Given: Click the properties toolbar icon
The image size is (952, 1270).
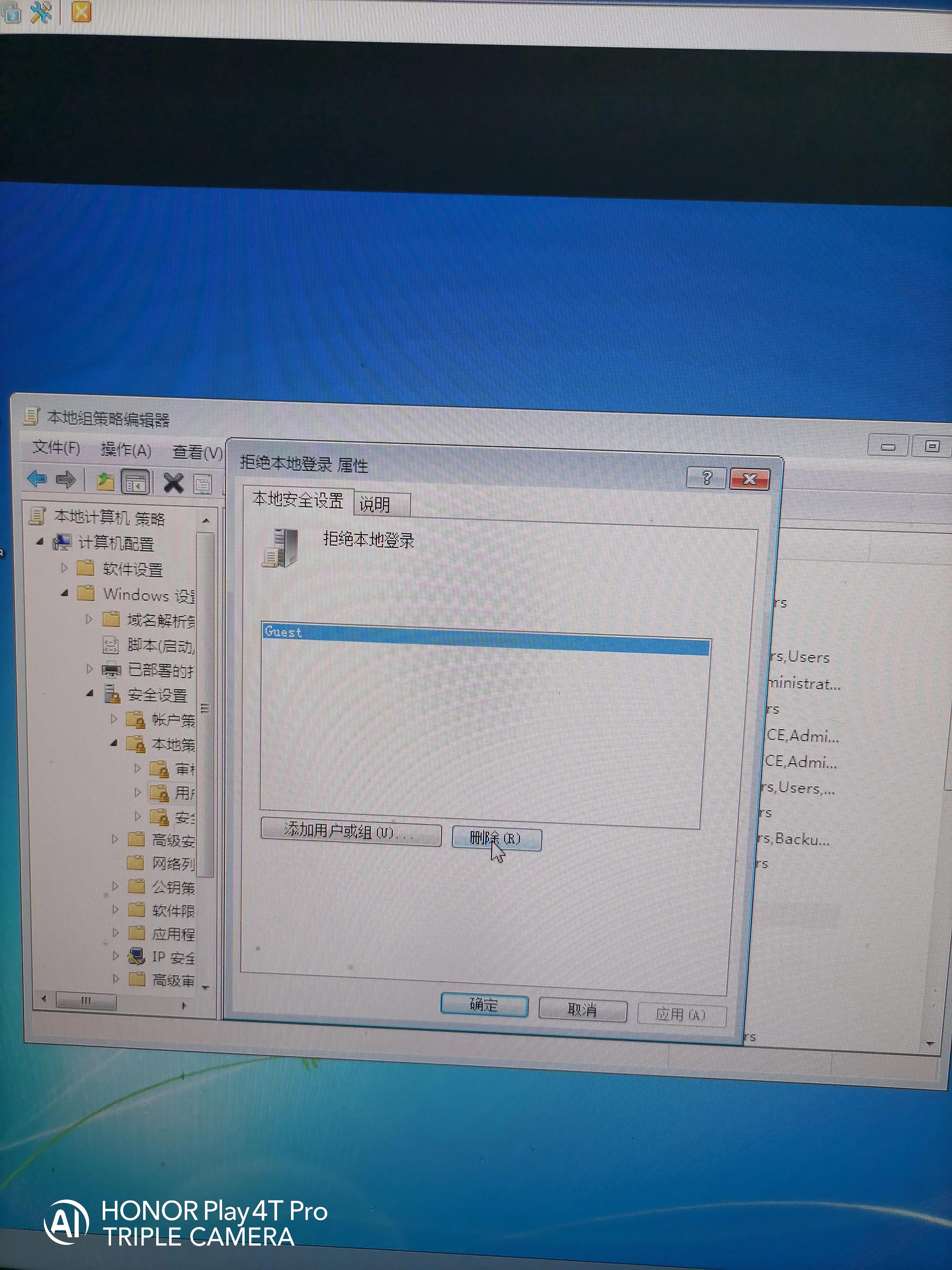Looking at the screenshot, I should [x=202, y=484].
